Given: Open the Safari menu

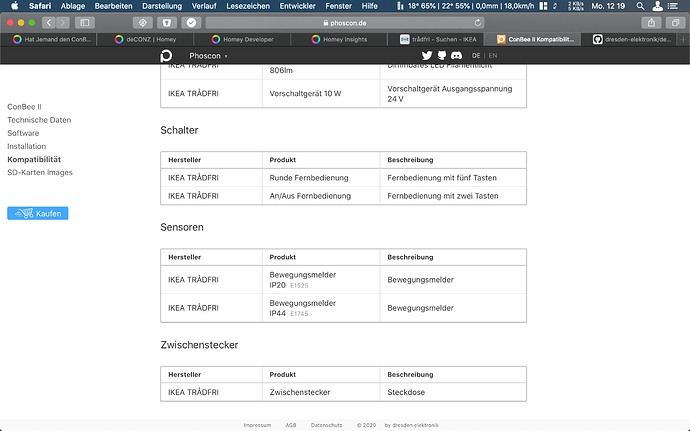Looking at the screenshot, I should click(x=40, y=6).
